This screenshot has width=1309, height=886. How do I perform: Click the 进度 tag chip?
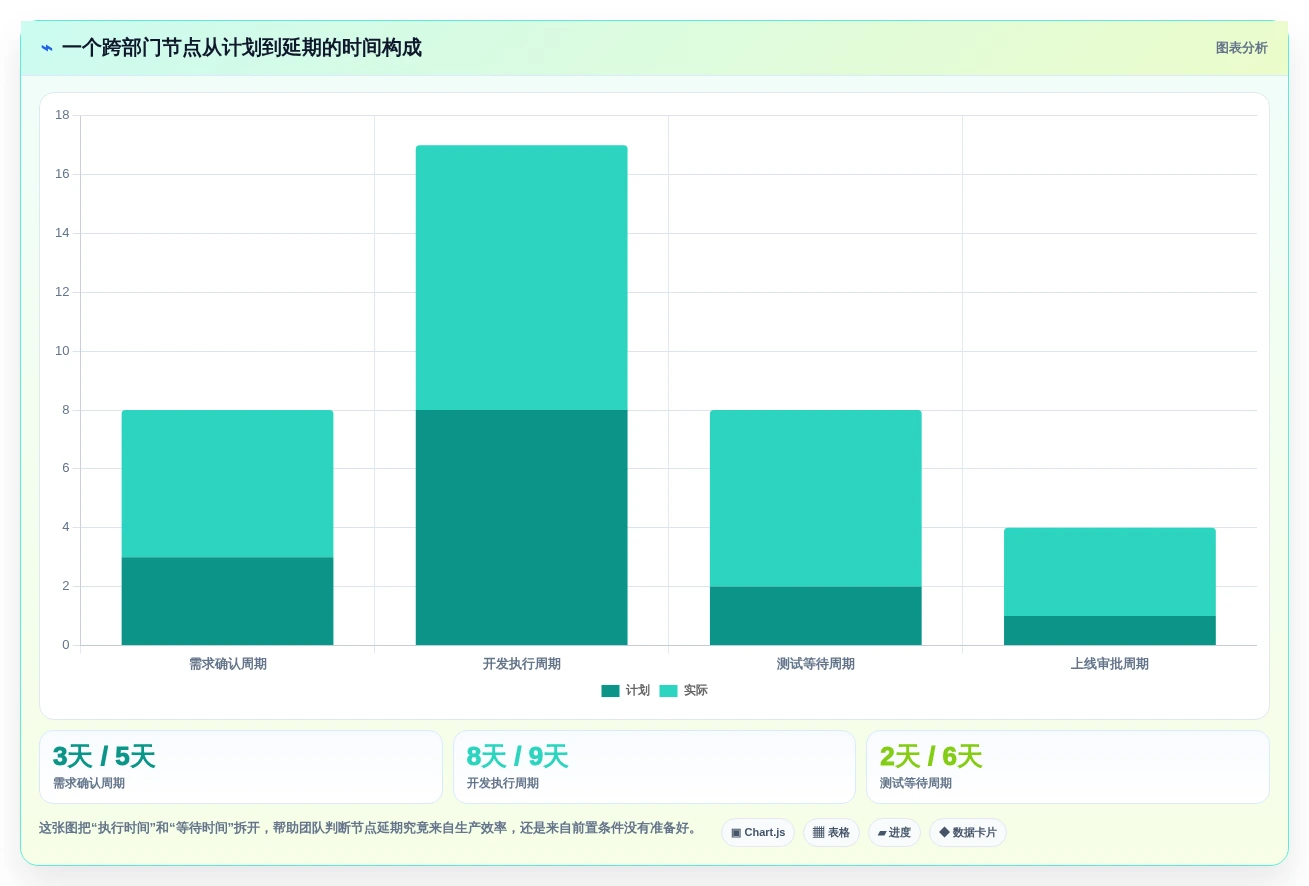[894, 832]
